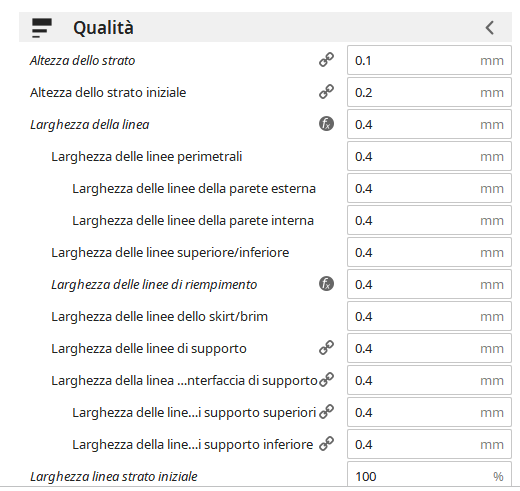Viewport: 520px width, 491px height.
Task: Click link icon next to Altezza dello strato
Action: tap(326, 60)
